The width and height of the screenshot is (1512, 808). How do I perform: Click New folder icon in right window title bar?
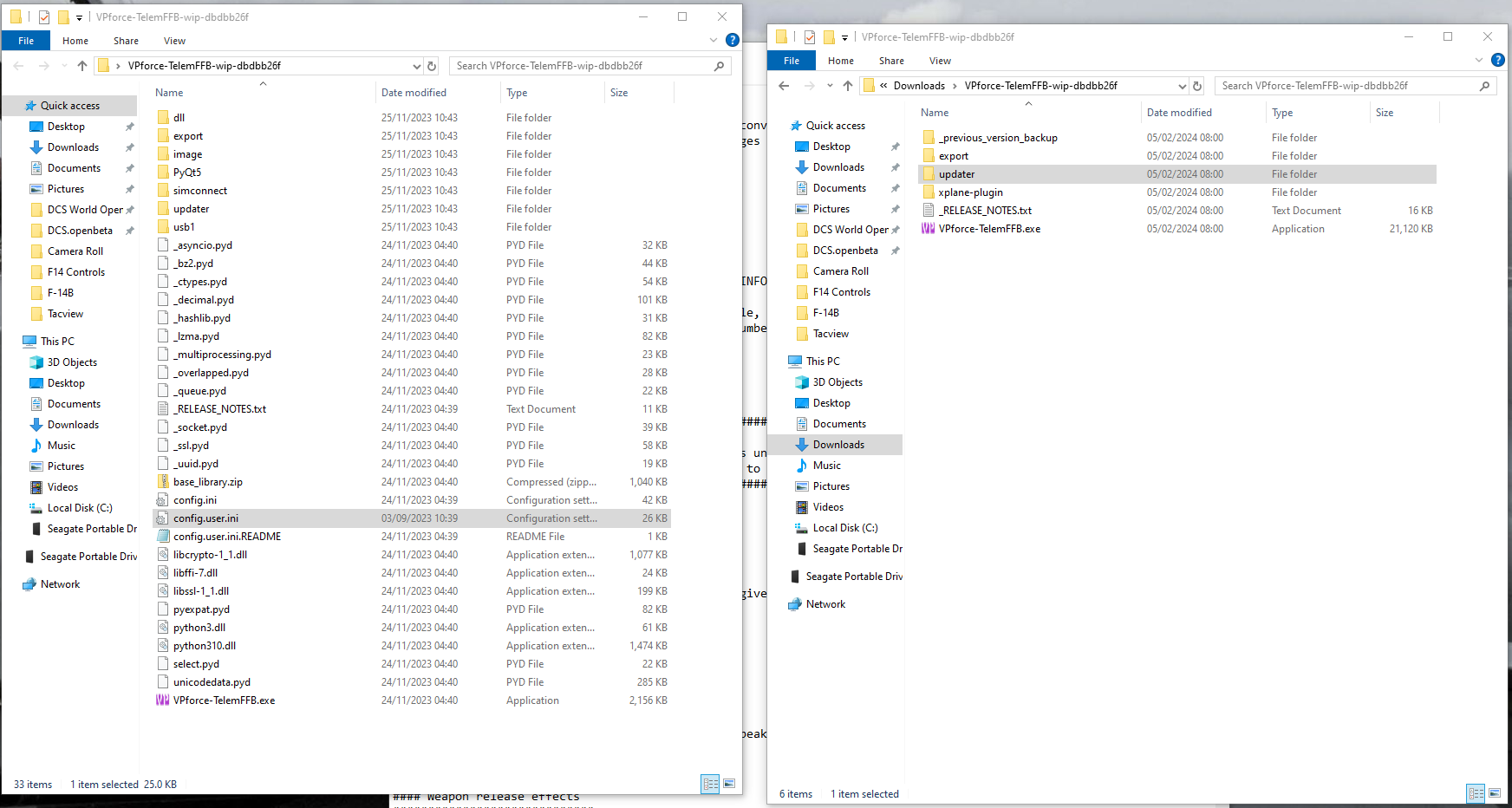(x=829, y=36)
